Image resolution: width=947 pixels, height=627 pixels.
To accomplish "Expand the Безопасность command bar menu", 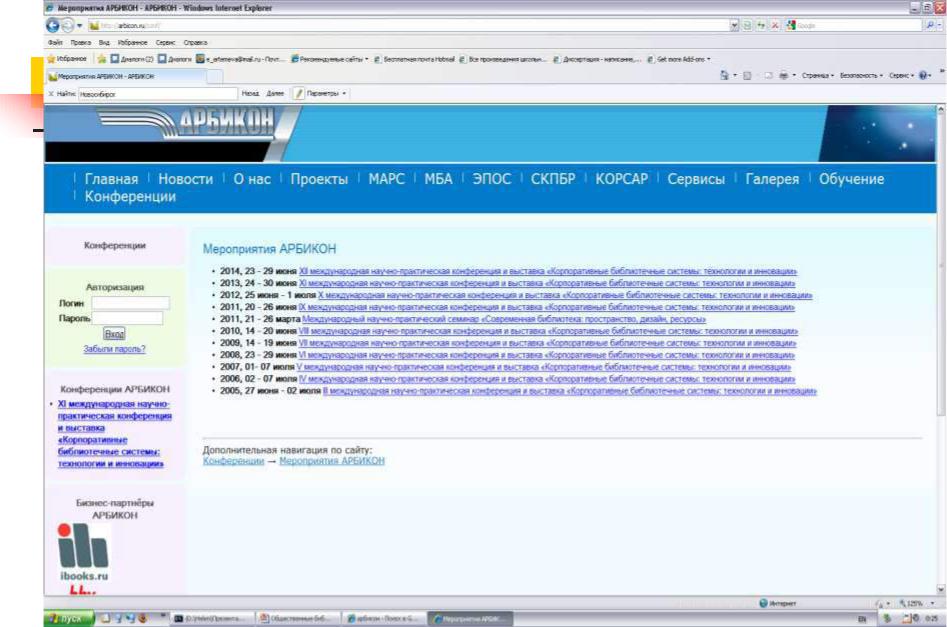I will [x=861, y=76].
